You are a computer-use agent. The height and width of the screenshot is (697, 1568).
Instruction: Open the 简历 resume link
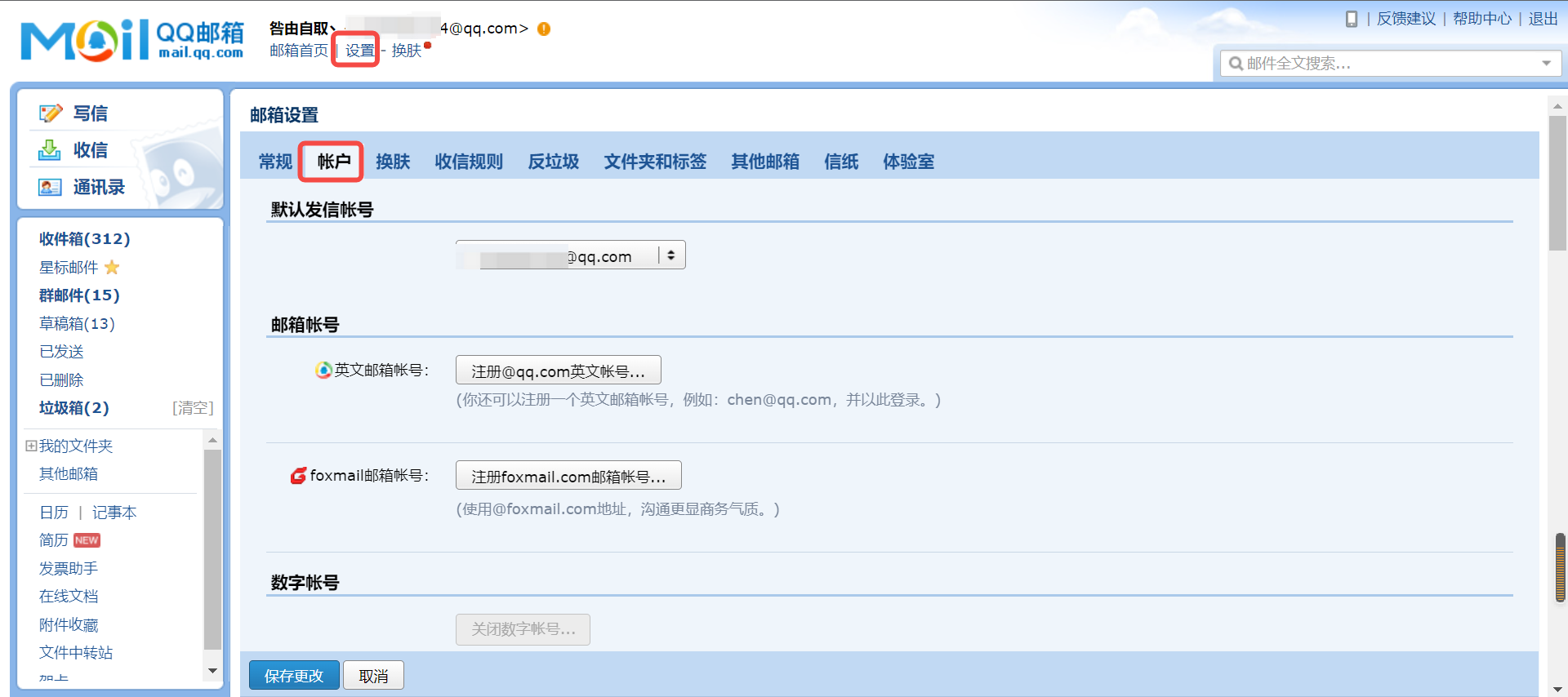[54, 540]
